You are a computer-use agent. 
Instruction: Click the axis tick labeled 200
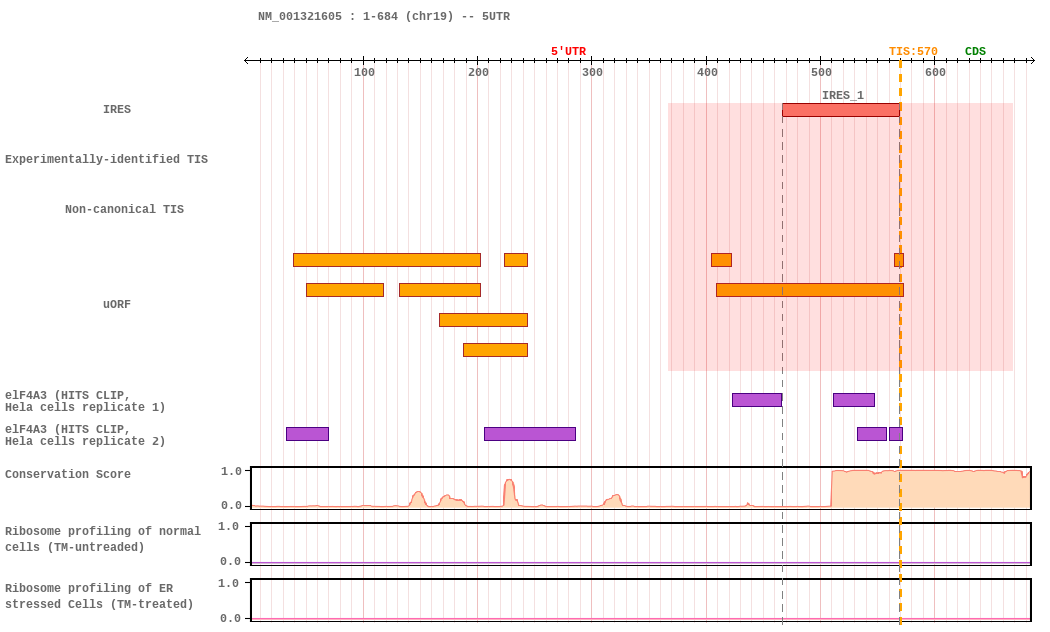coord(478,72)
